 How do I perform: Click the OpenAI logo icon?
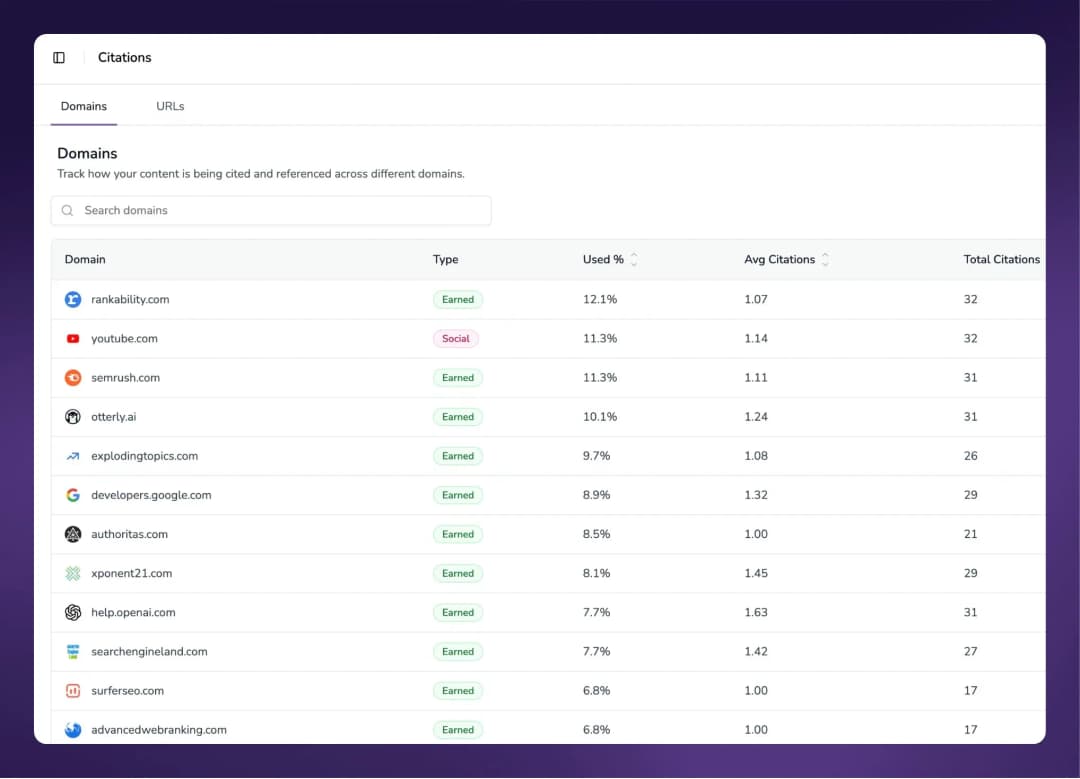coord(73,613)
